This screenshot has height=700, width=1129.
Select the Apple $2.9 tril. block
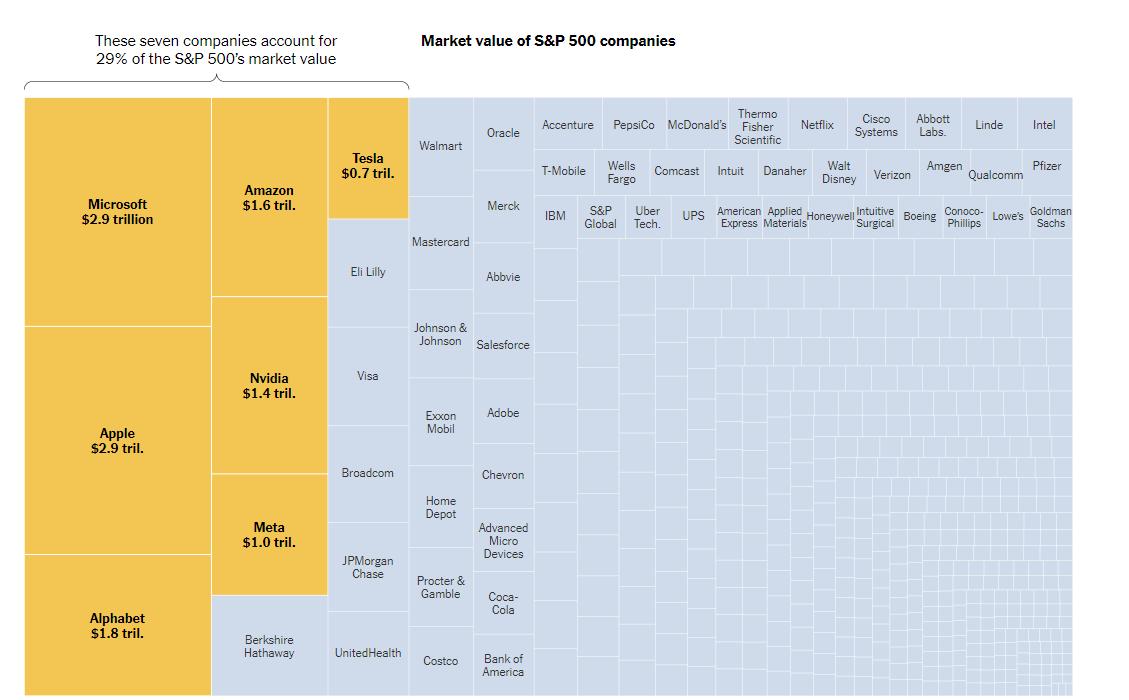coord(117,440)
